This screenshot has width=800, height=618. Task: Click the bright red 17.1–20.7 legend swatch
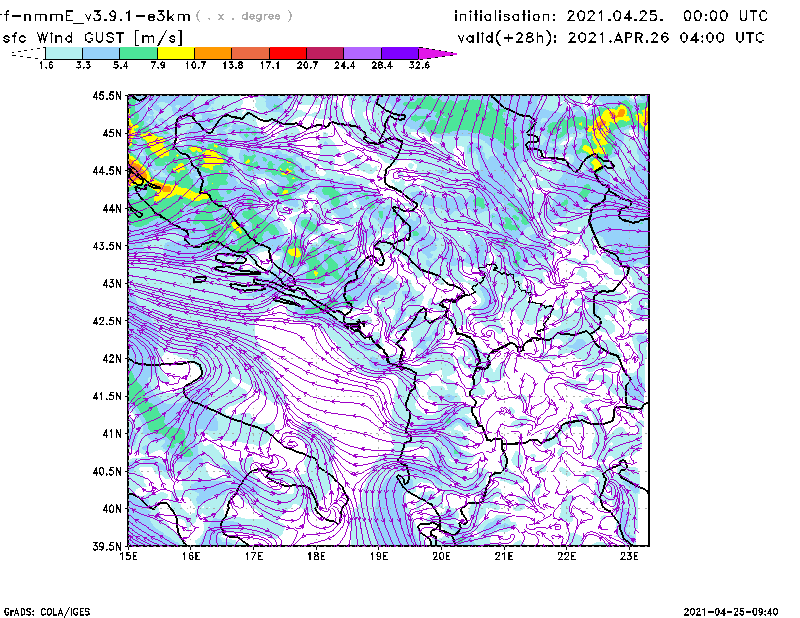(x=288, y=53)
